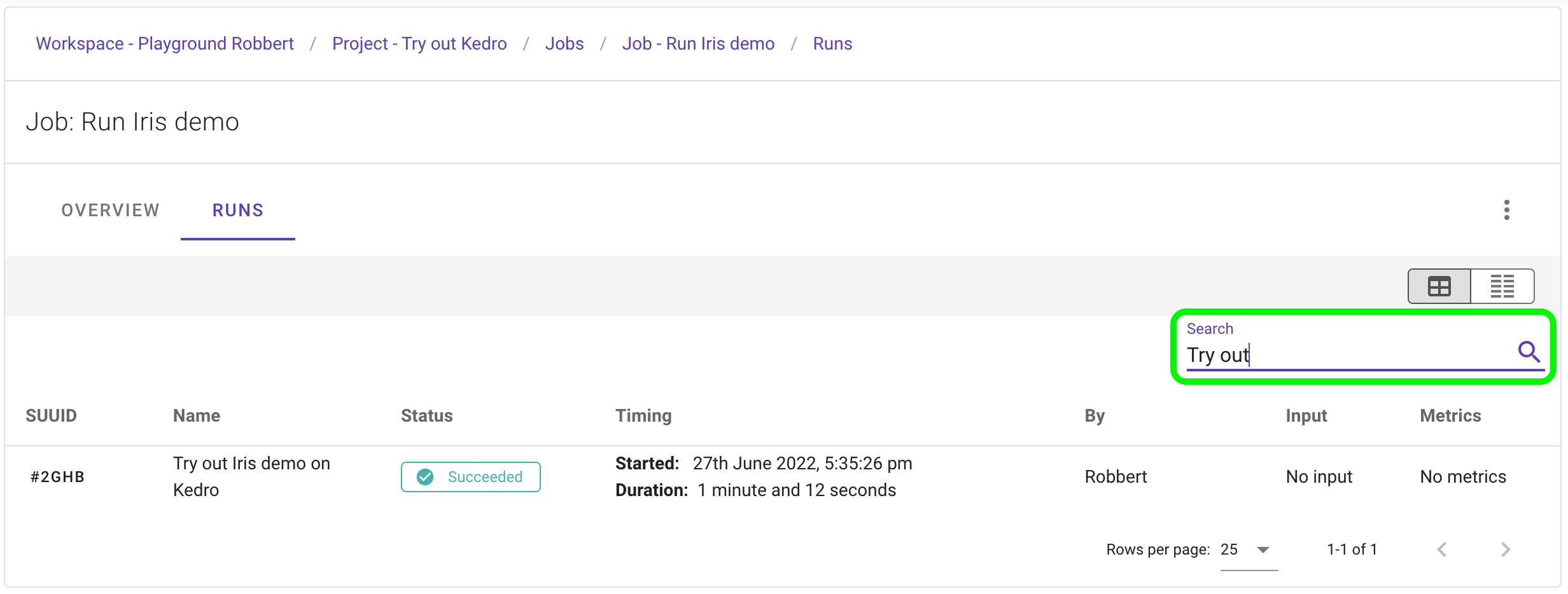Open the three-dot overflow menu
This screenshot has width=1568, height=594.
click(x=1506, y=210)
